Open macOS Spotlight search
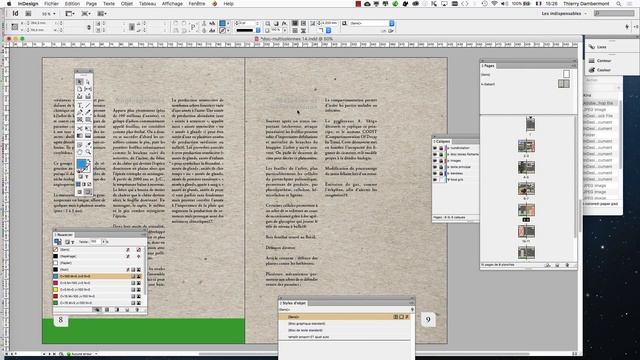The image size is (640, 360). click(619, 4)
